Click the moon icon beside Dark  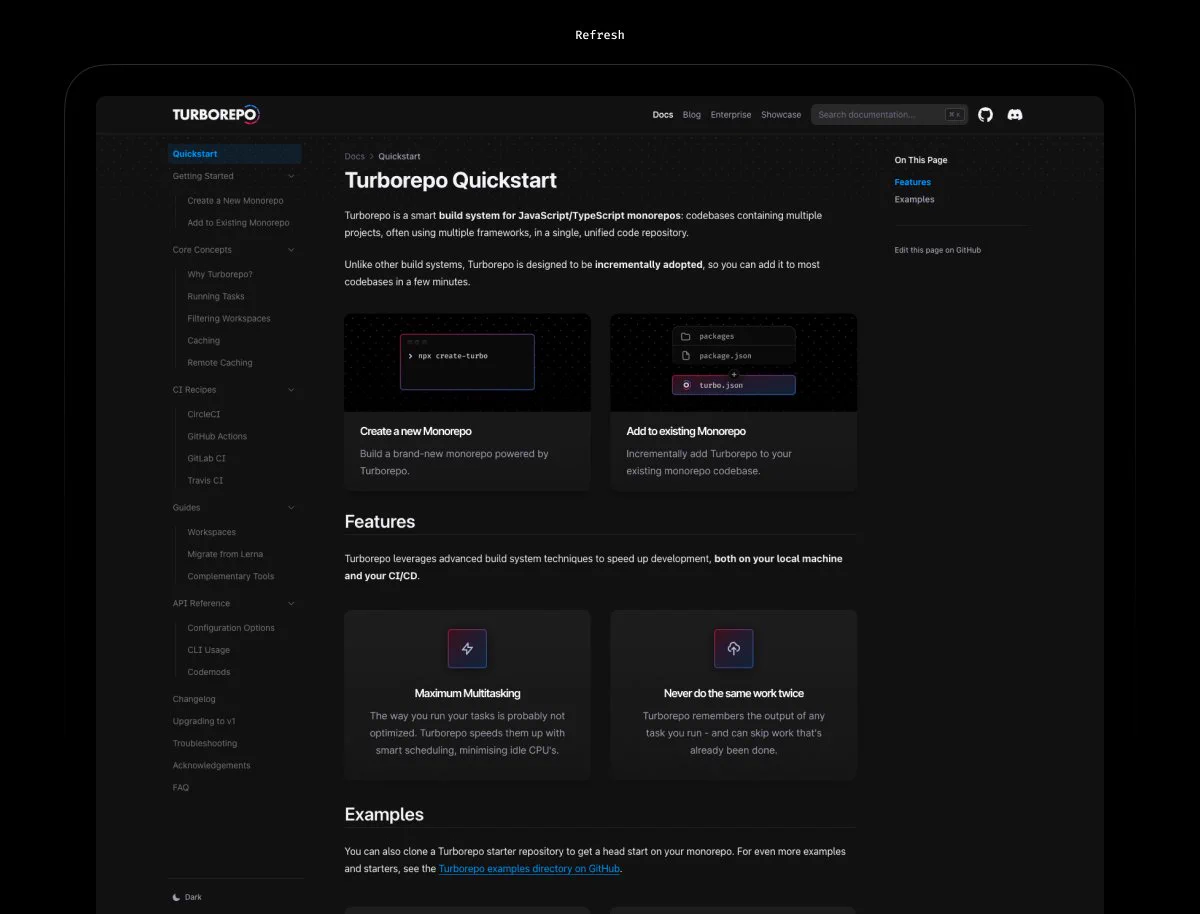click(x=177, y=897)
